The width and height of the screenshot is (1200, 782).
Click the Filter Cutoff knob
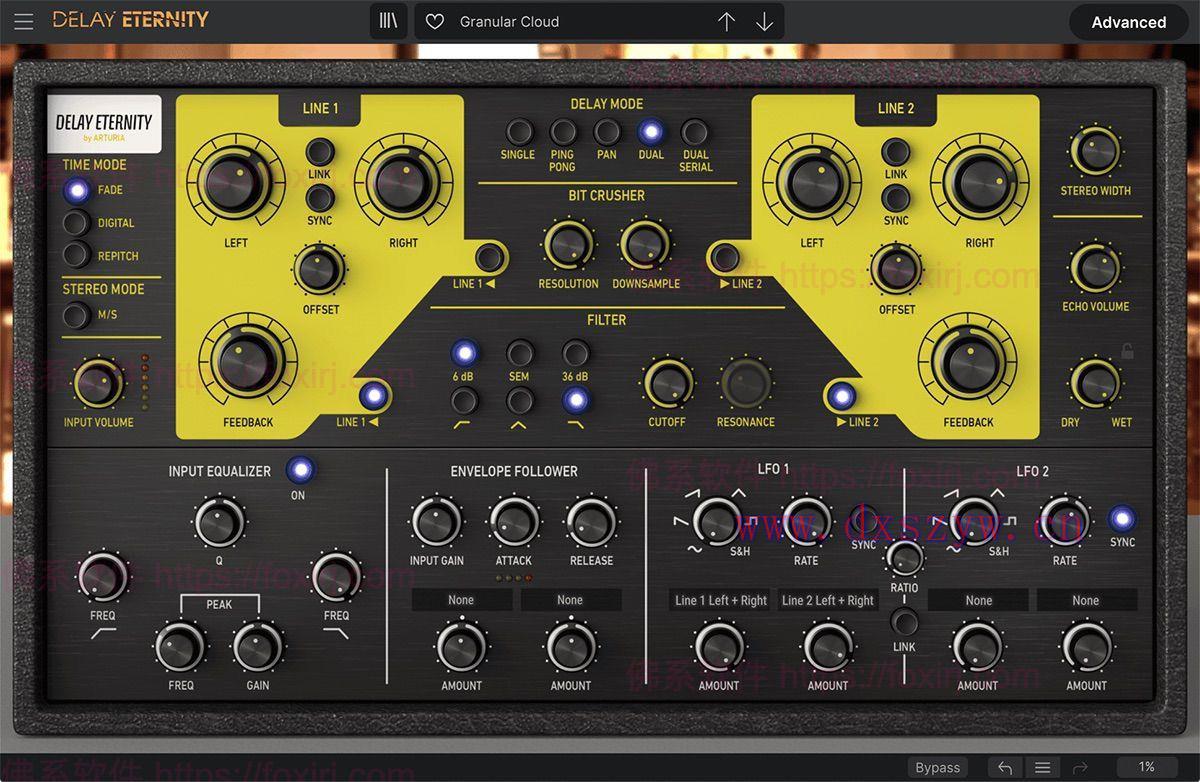pos(668,383)
